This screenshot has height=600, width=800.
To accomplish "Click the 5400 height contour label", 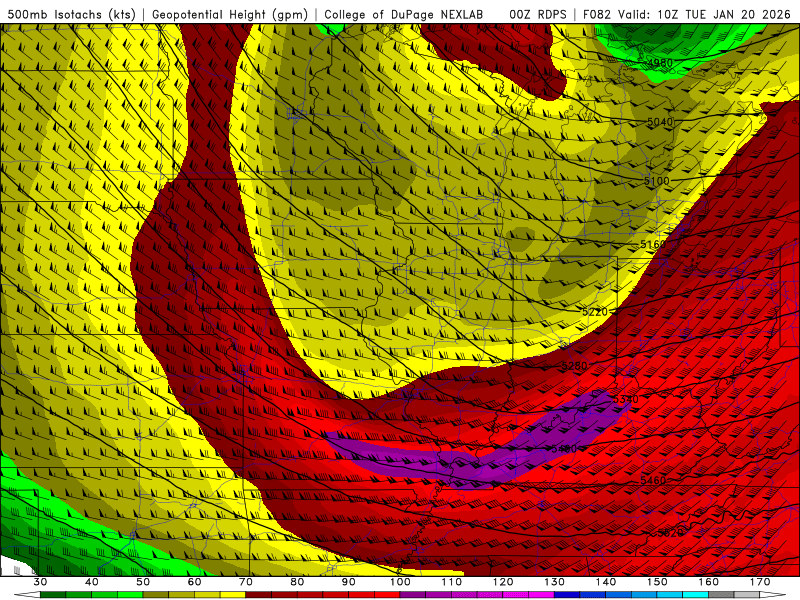I will point(564,448).
